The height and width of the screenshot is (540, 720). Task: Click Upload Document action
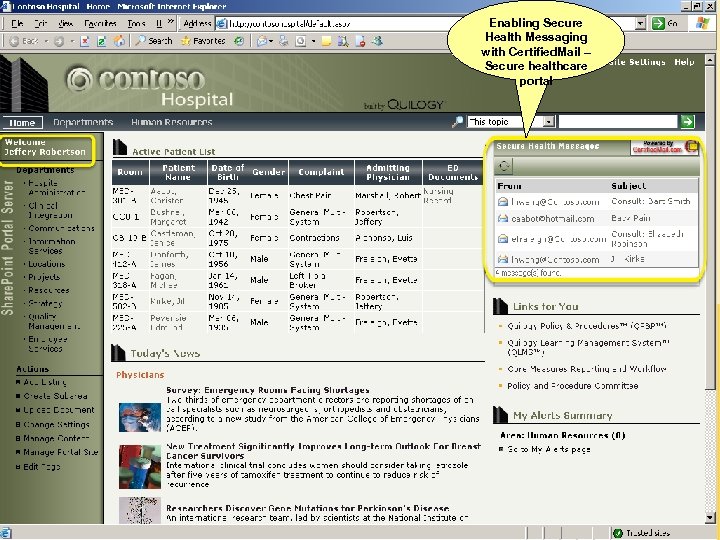click(x=58, y=410)
